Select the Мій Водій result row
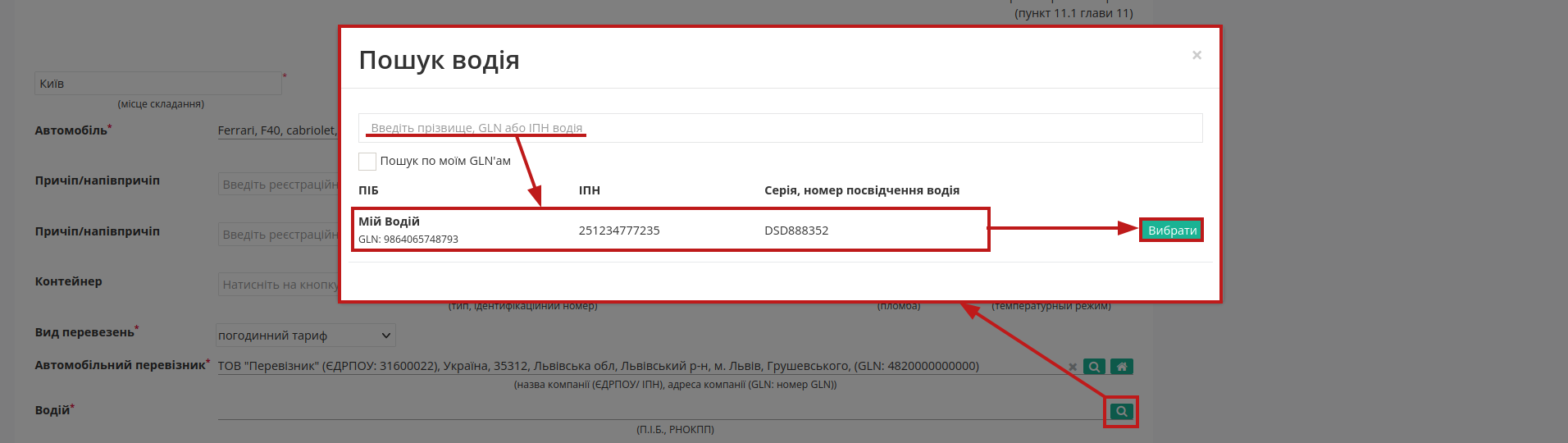This screenshot has width=1568, height=443. pyautogui.click(x=670, y=230)
